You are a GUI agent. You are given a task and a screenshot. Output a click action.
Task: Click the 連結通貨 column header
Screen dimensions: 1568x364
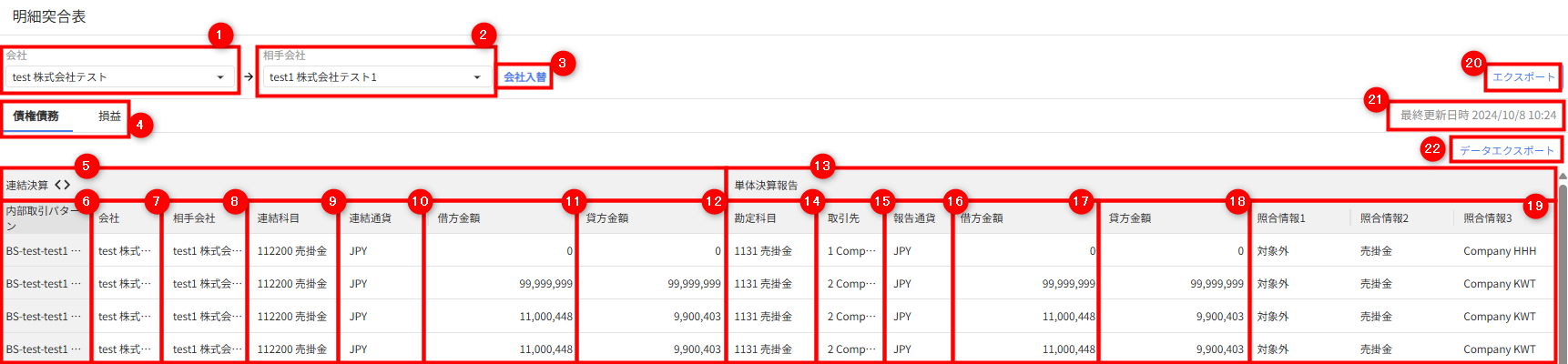coord(371,218)
